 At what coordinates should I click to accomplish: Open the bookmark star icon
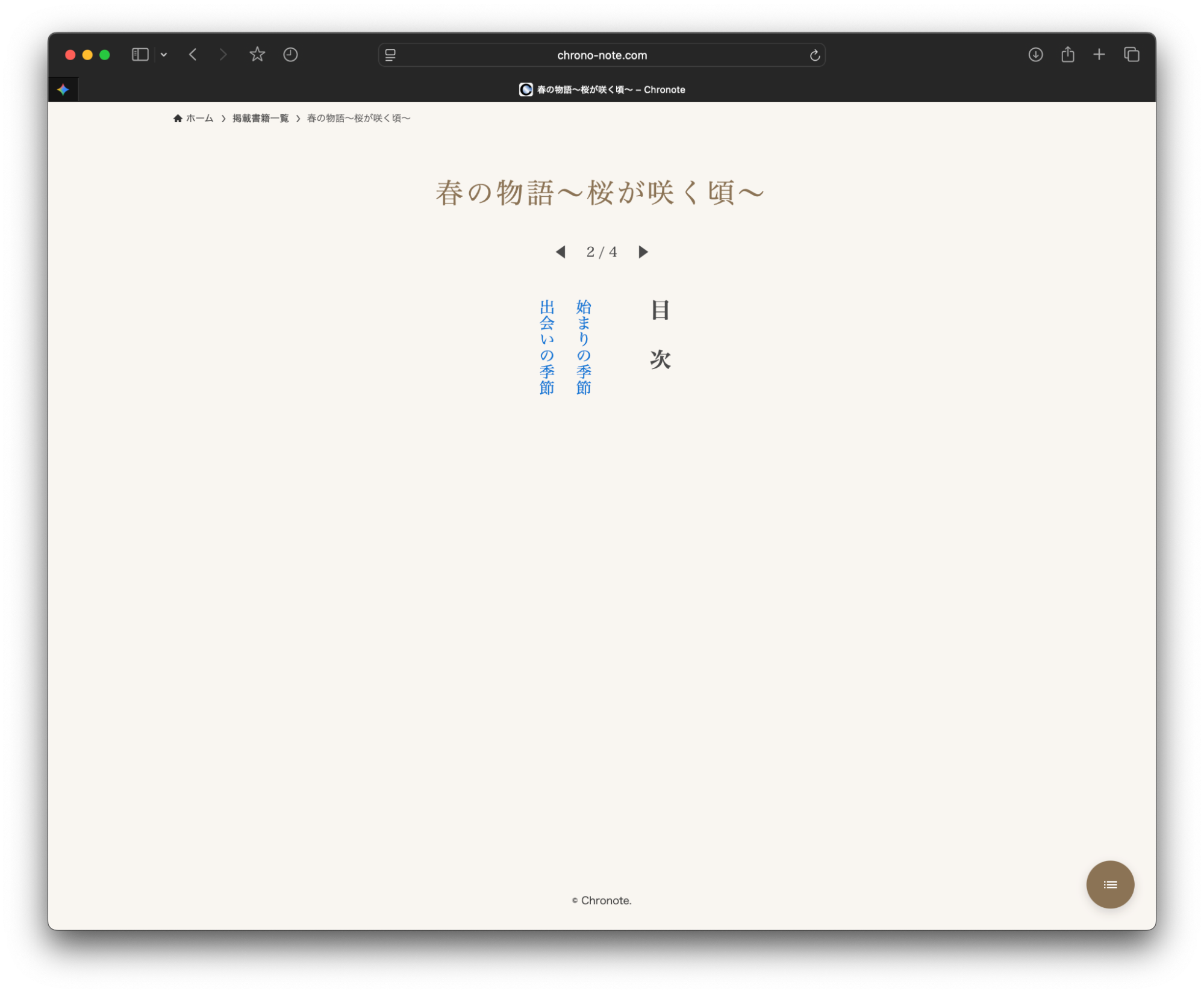pyautogui.click(x=257, y=54)
